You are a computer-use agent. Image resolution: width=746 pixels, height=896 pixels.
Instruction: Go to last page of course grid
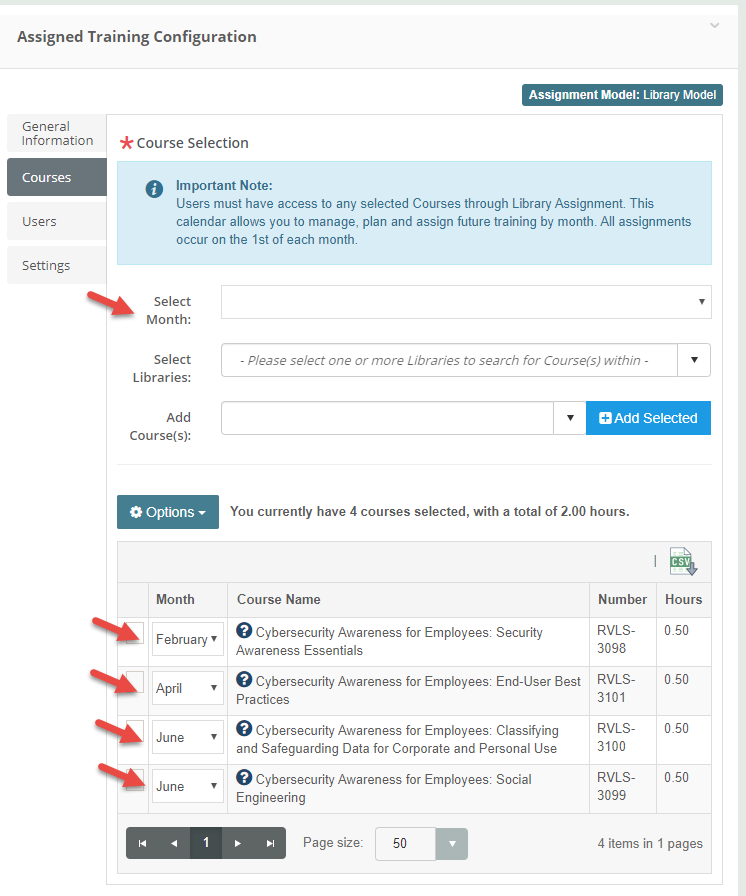(270, 843)
